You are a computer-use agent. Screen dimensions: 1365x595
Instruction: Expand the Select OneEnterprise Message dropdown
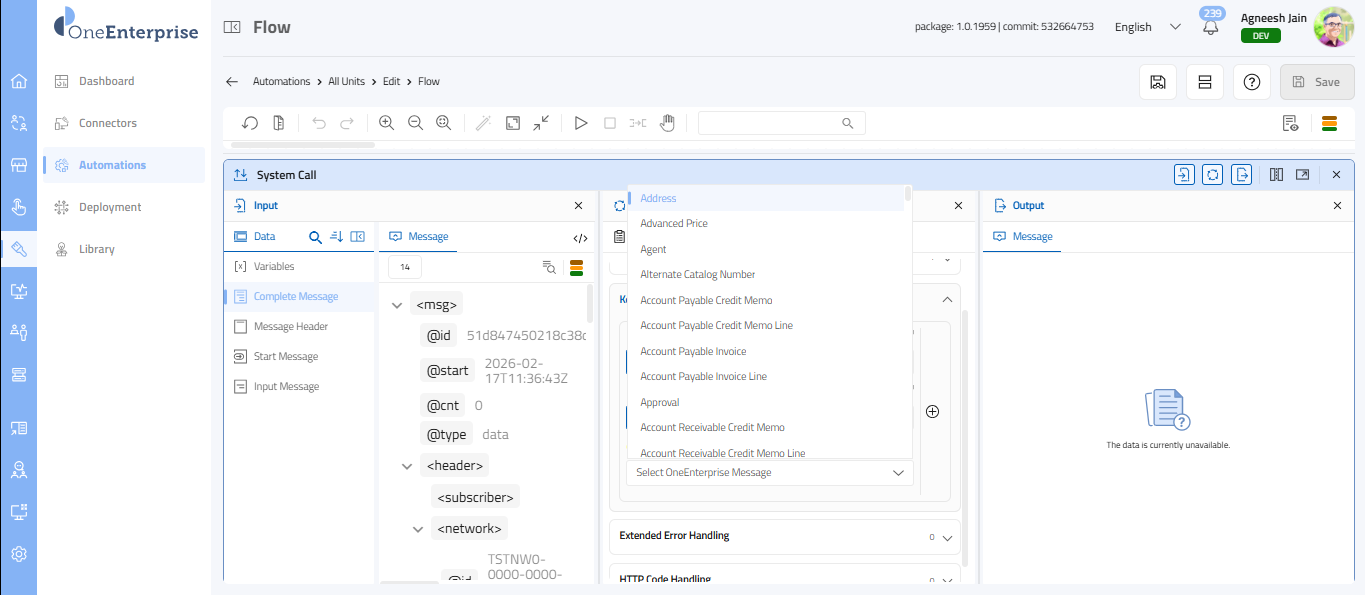point(769,473)
